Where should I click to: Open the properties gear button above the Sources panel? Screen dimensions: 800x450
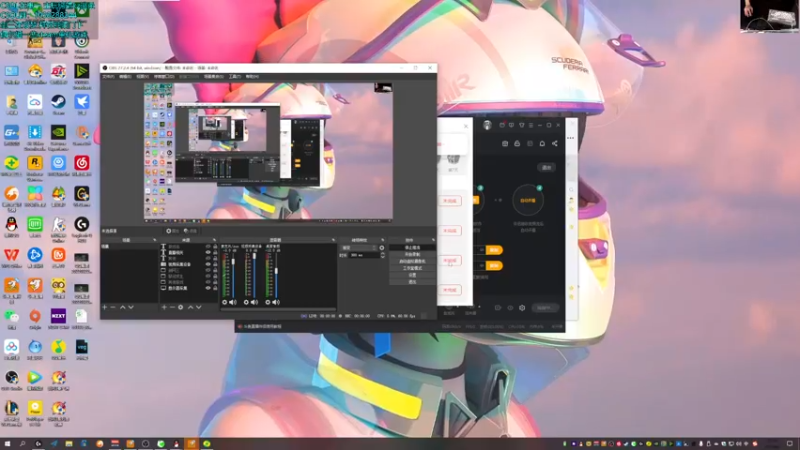(172, 231)
